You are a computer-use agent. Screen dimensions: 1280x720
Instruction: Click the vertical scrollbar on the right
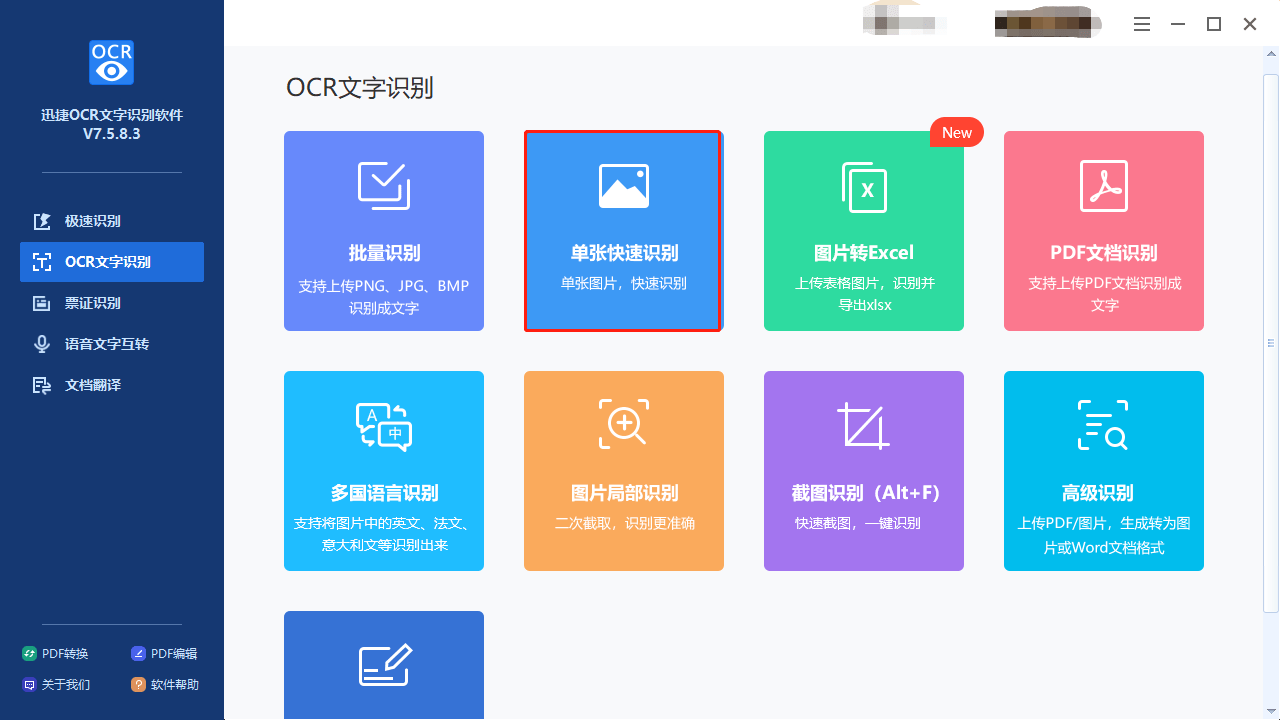point(1271,343)
